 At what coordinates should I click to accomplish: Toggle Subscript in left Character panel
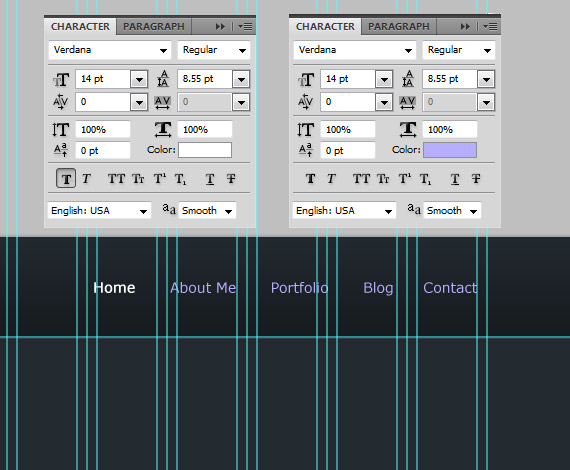coord(180,179)
